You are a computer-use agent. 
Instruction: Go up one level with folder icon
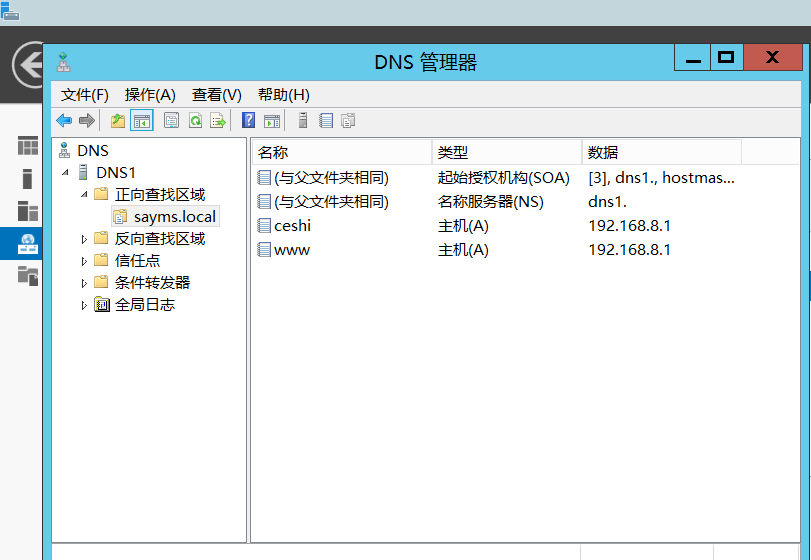click(x=118, y=121)
